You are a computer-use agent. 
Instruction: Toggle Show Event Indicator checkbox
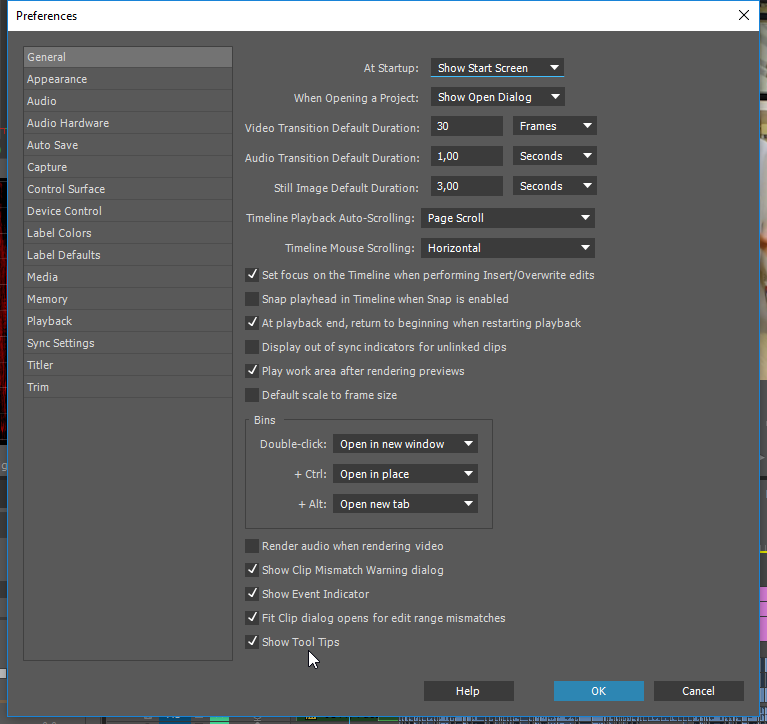pyautogui.click(x=252, y=594)
